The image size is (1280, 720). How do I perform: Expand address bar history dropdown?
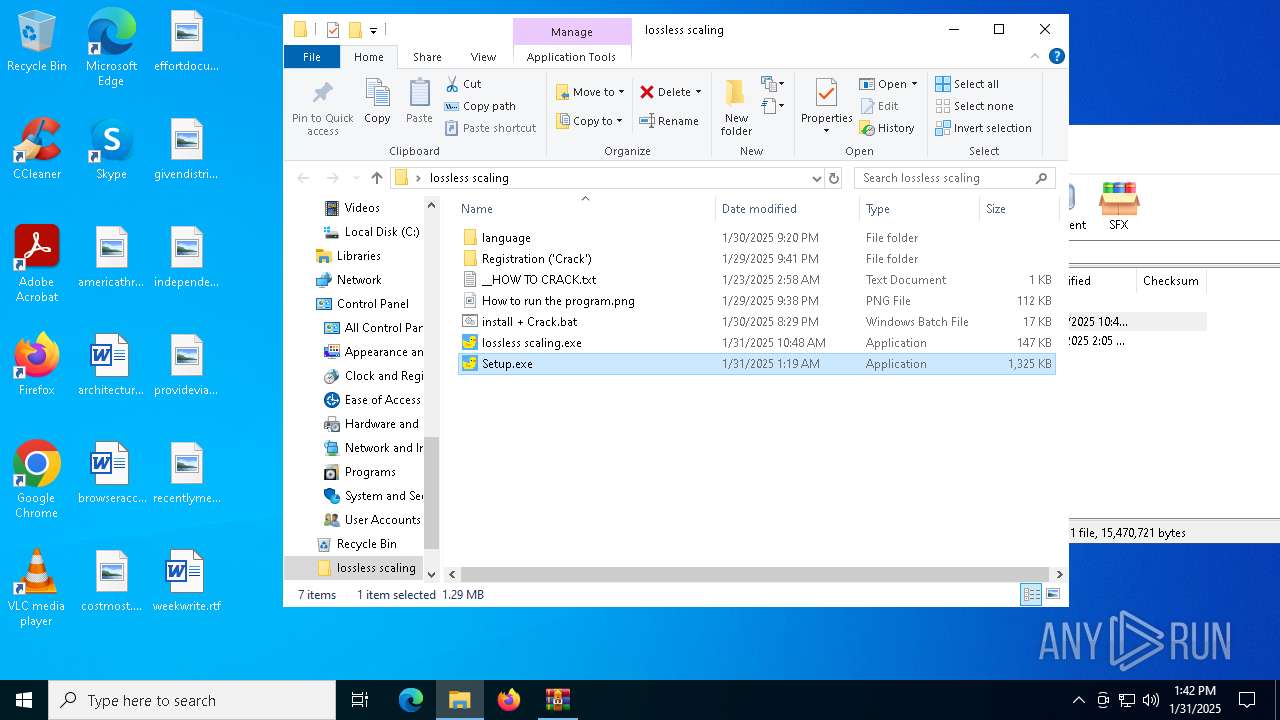(816, 178)
